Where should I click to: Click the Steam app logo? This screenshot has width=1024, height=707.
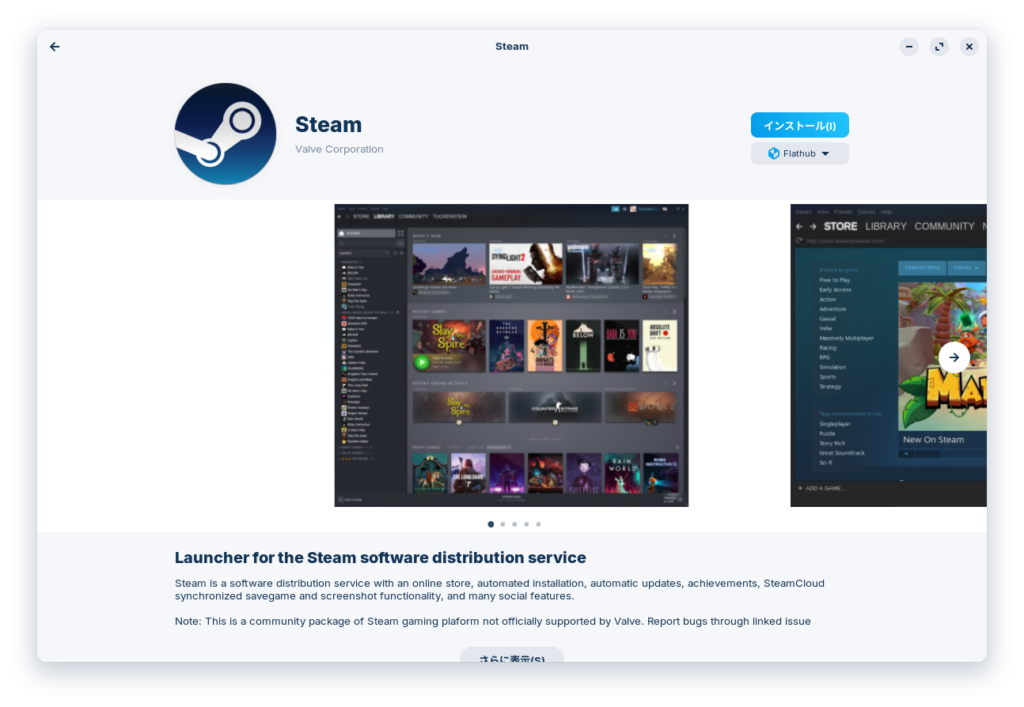[x=225, y=134]
